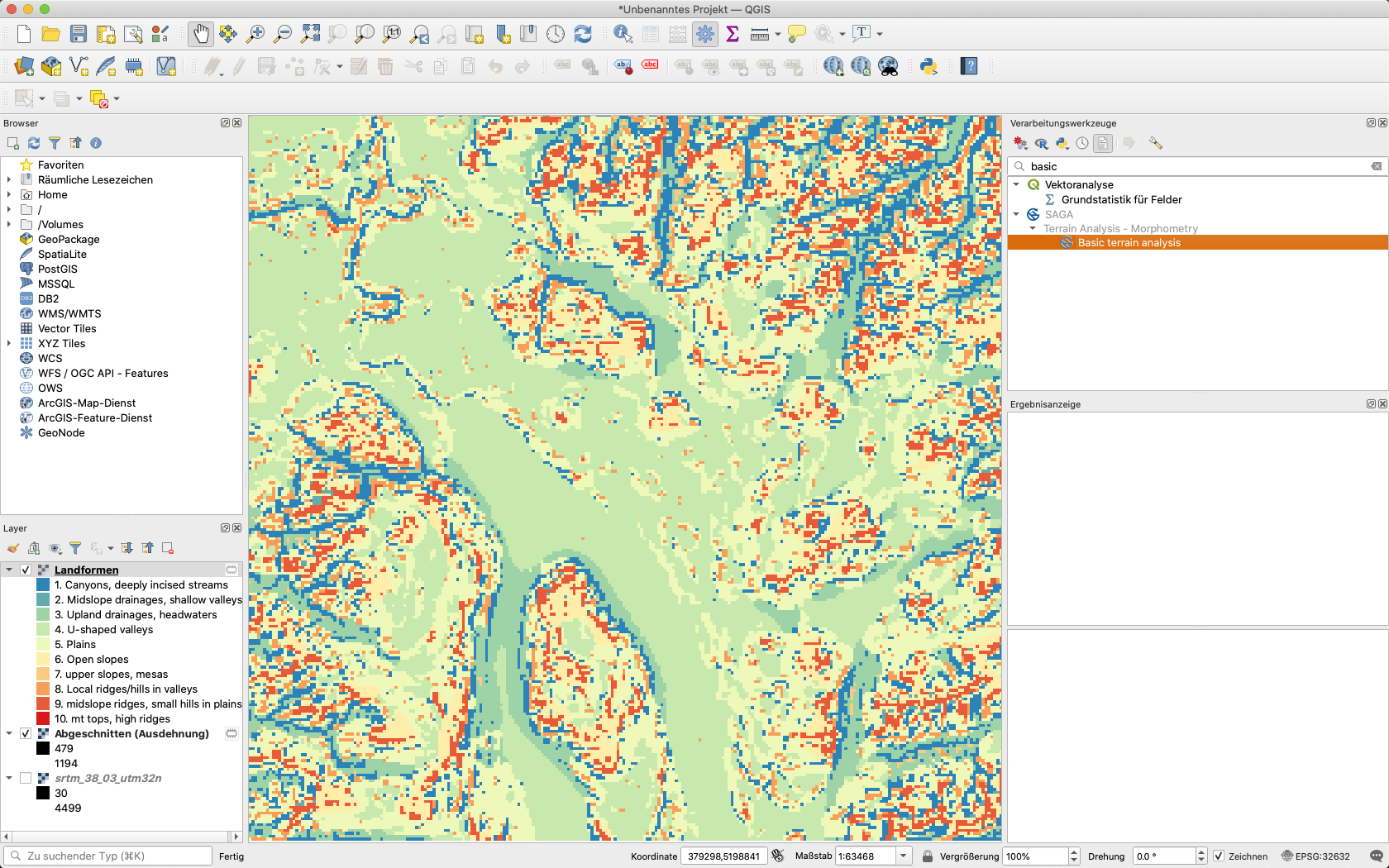Enable the srtm_38_03_utm32n layer checkbox
The image size is (1389, 868).
[26, 778]
